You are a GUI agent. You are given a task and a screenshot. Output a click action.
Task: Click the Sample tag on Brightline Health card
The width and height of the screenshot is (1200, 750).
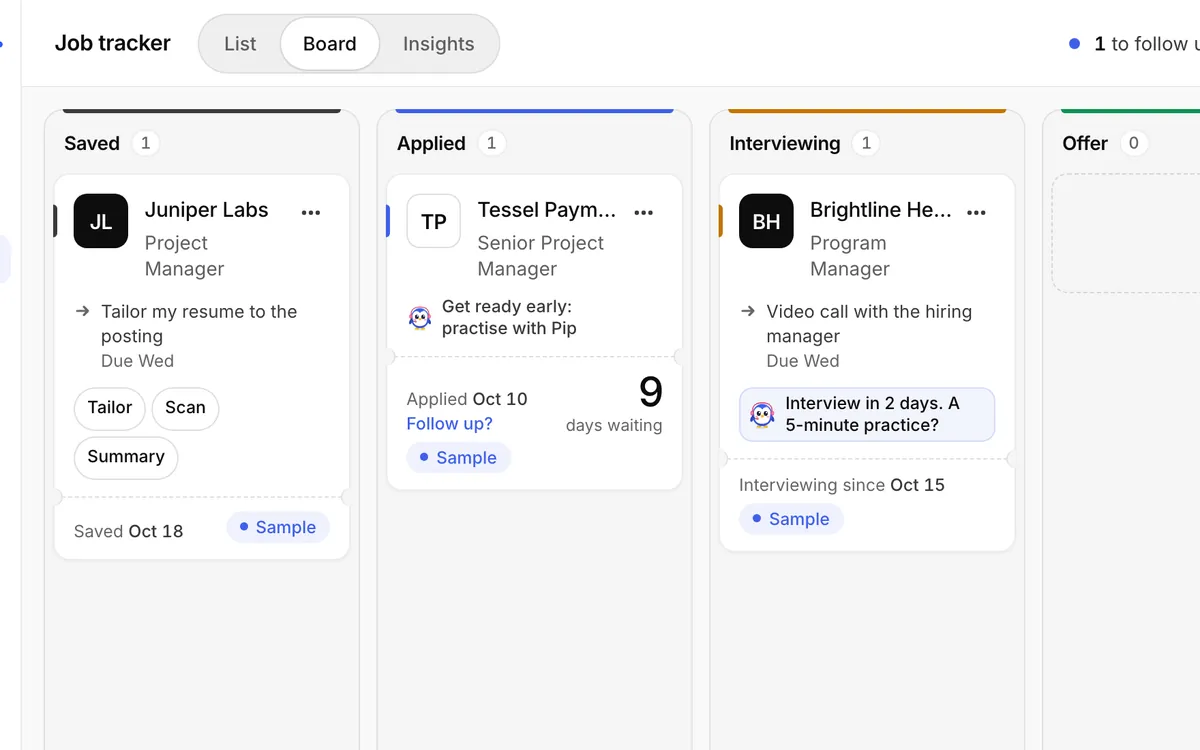[x=791, y=519]
